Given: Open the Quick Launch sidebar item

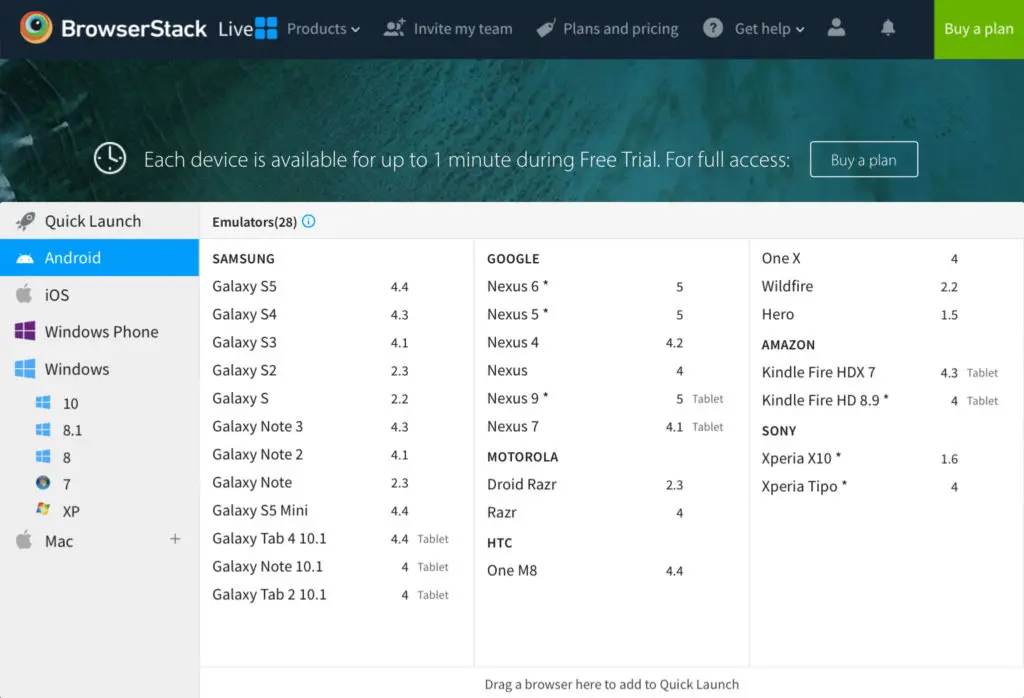Looking at the screenshot, I should (99, 221).
